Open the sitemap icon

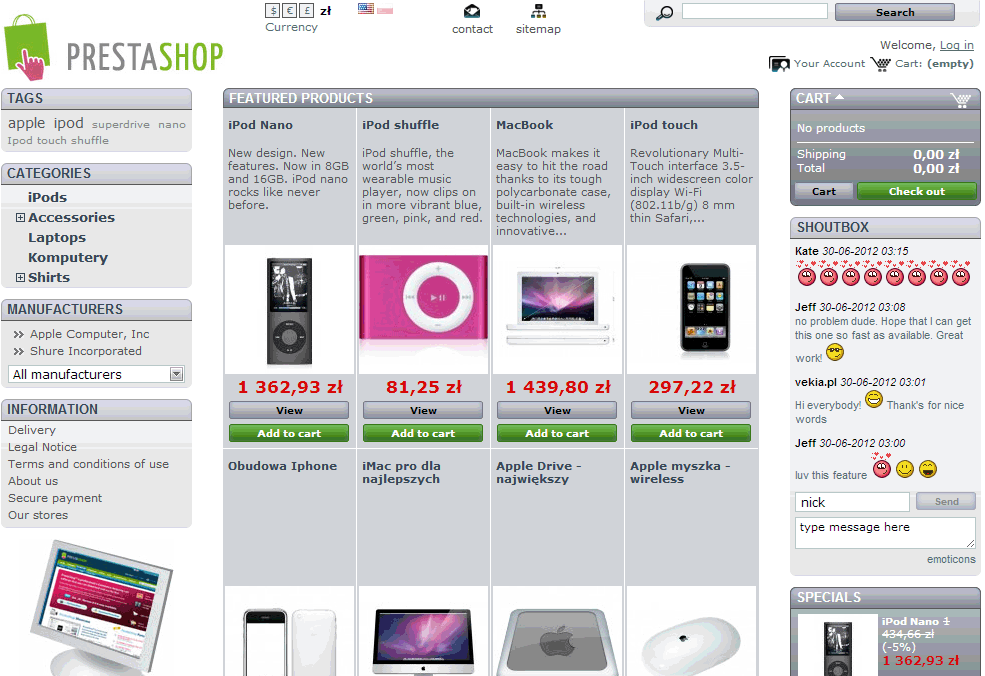coord(538,11)
